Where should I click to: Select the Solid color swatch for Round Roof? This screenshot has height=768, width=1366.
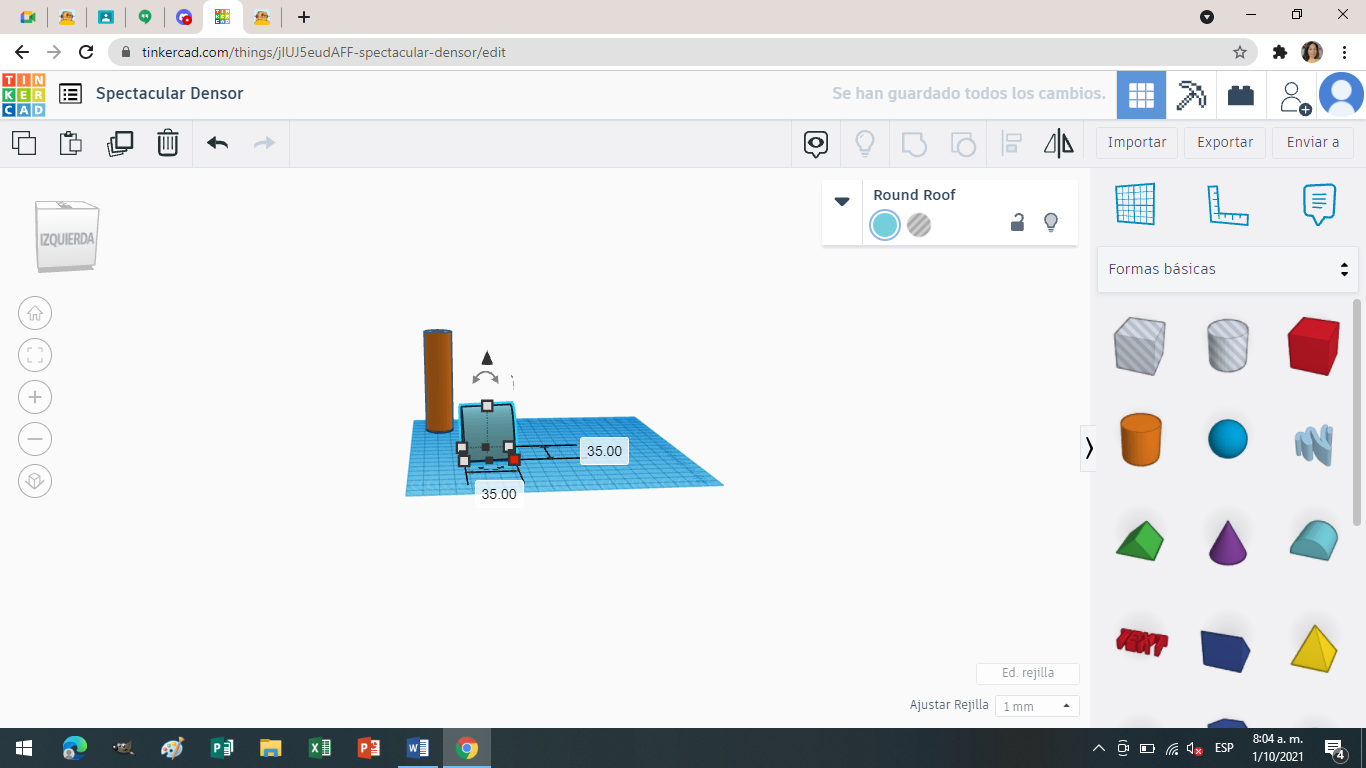coord(885,225)
